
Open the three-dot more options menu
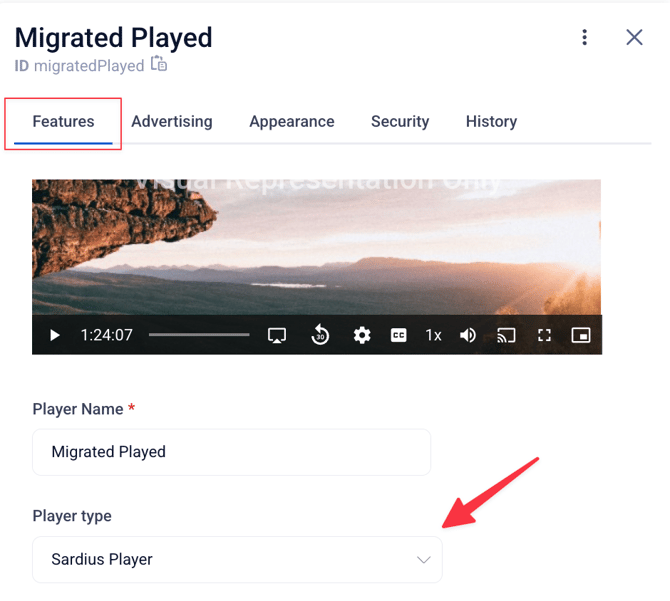pos(585,38)
